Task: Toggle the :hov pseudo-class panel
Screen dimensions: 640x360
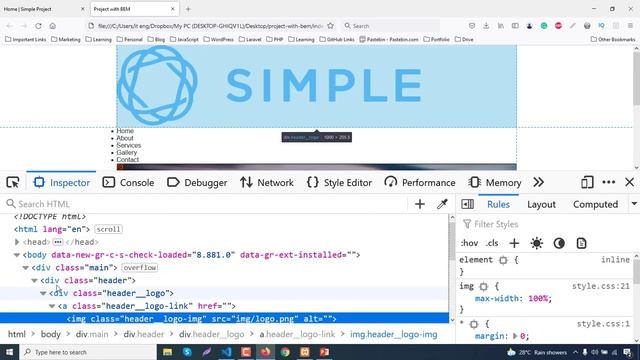Action: [x=469, y=243]
